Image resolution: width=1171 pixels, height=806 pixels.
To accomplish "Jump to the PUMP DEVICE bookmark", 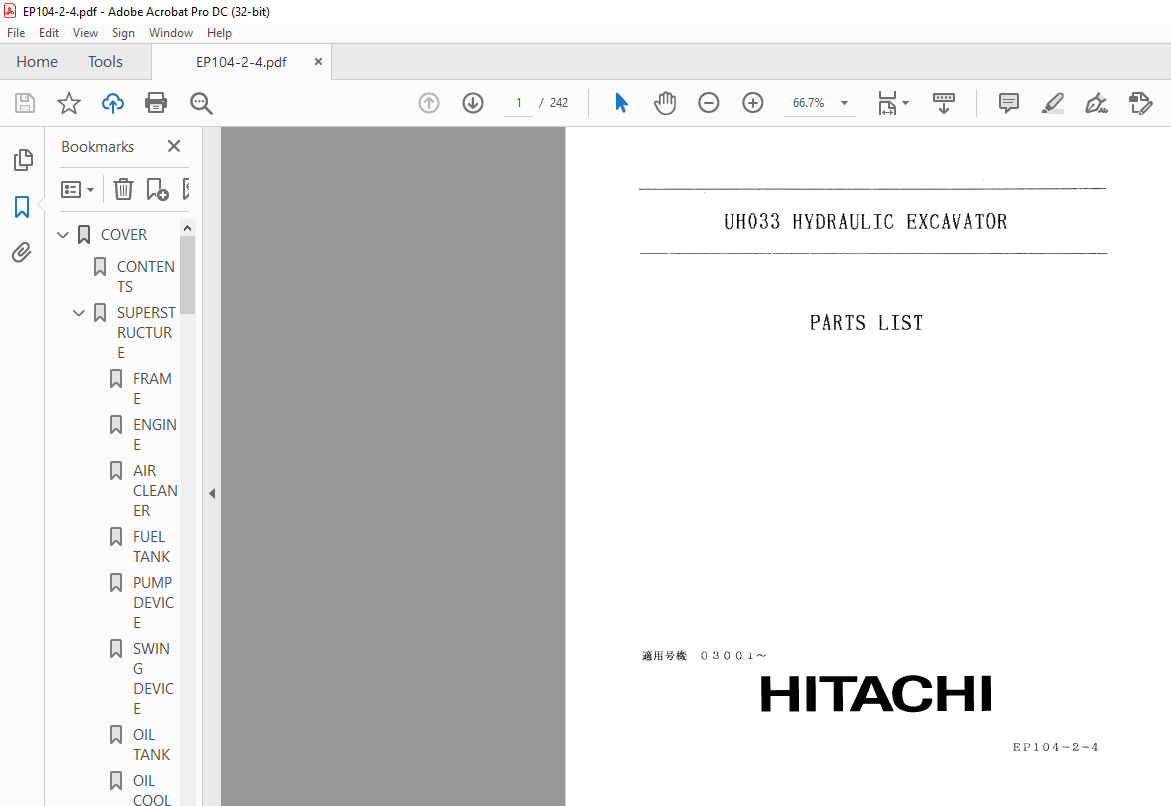I will 153,602.
